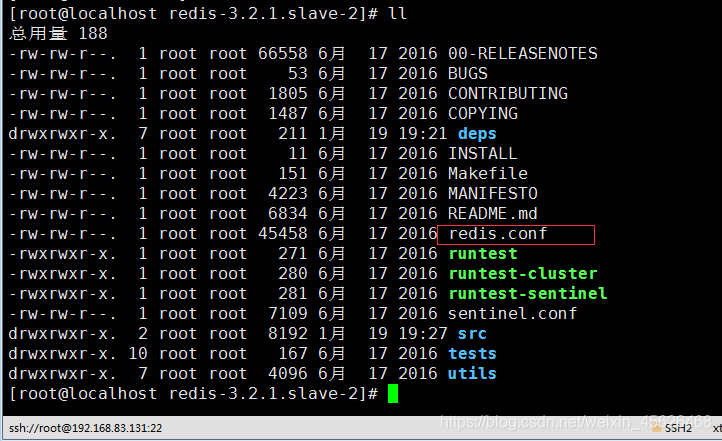Click the SSH2 status bar indicator

(678, 429)
